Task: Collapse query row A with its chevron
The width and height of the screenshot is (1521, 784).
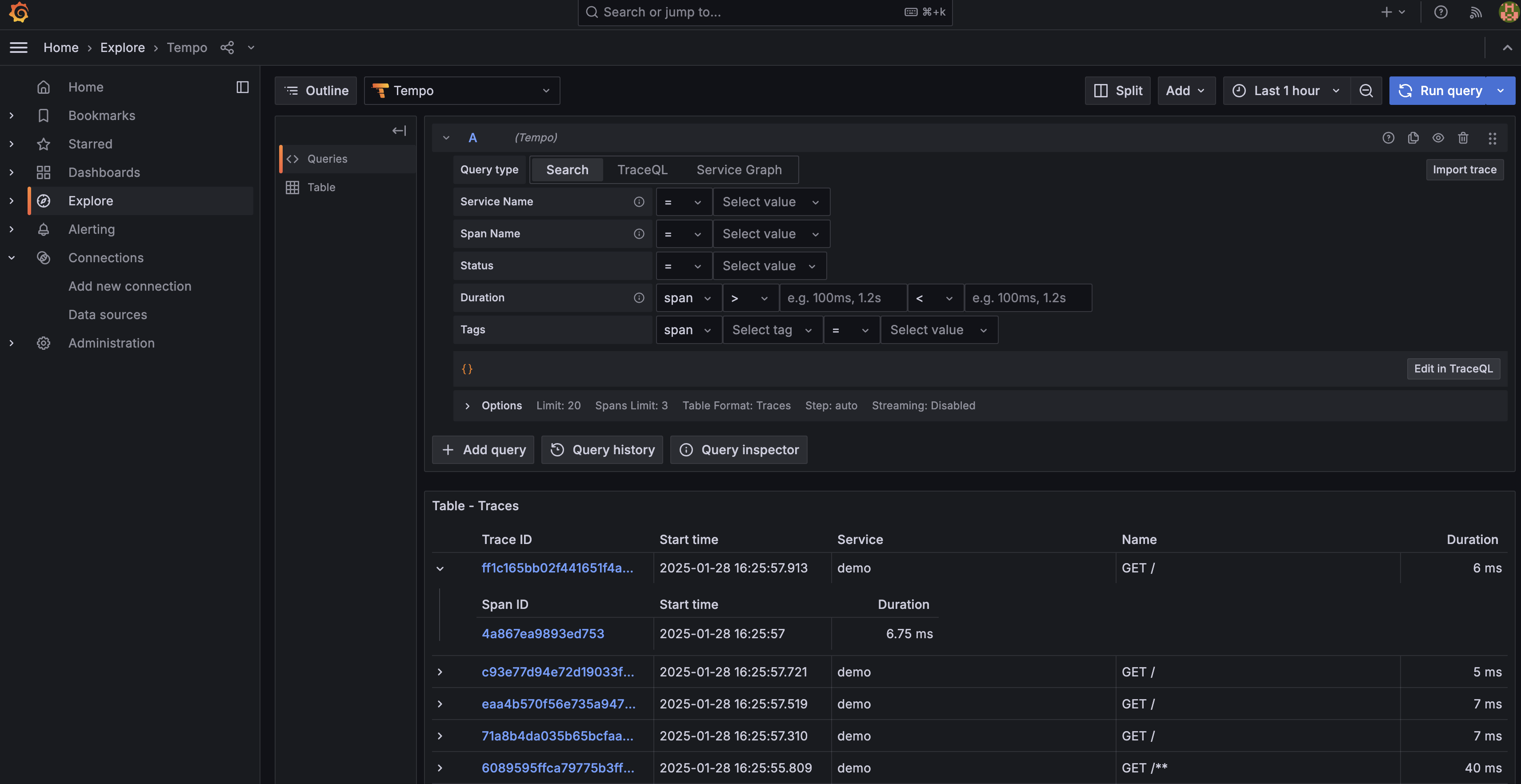Action: coord(446,137)
